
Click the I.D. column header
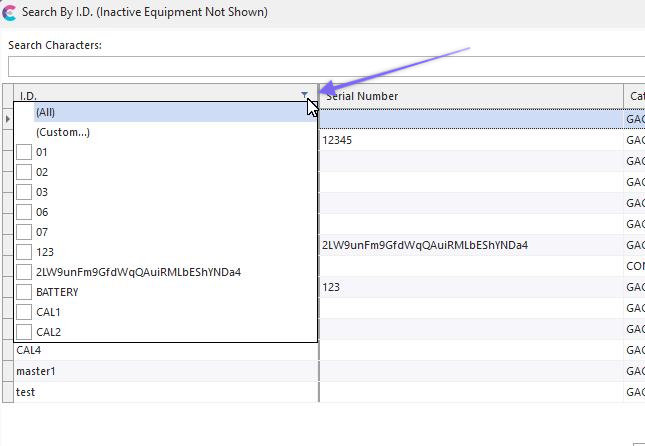tap(150, 96)
